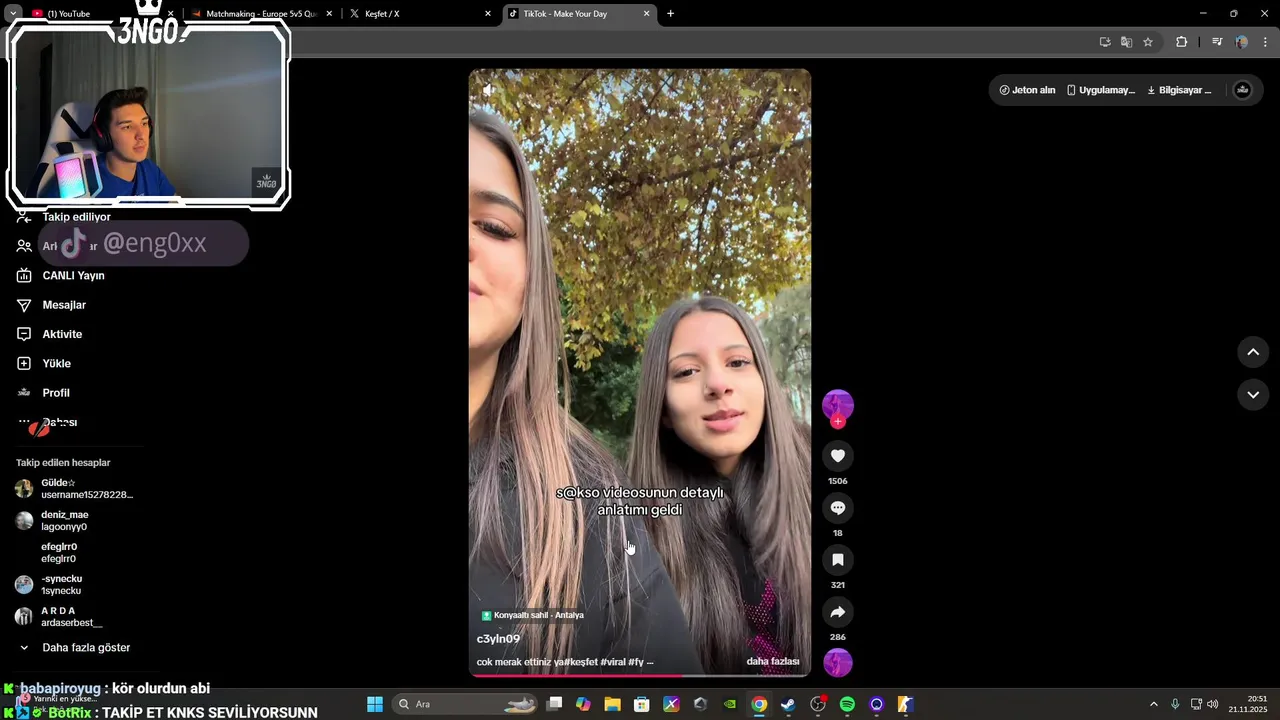Open Task View on taskbar
This screenshot has height=720, width=1280.
pyautogui.click(x=555, y=704)
